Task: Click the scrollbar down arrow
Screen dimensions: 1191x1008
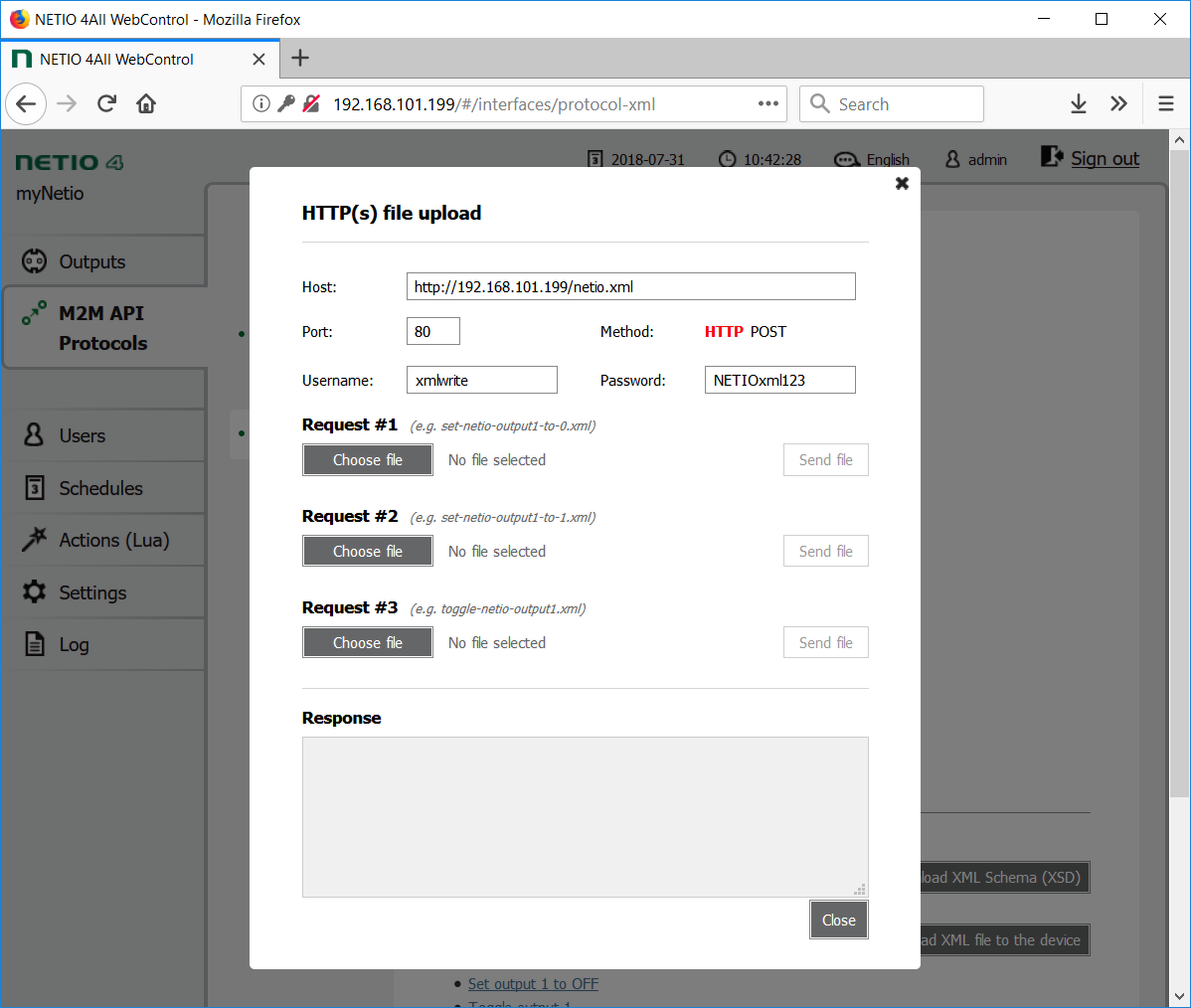Action: (1179, 996)
